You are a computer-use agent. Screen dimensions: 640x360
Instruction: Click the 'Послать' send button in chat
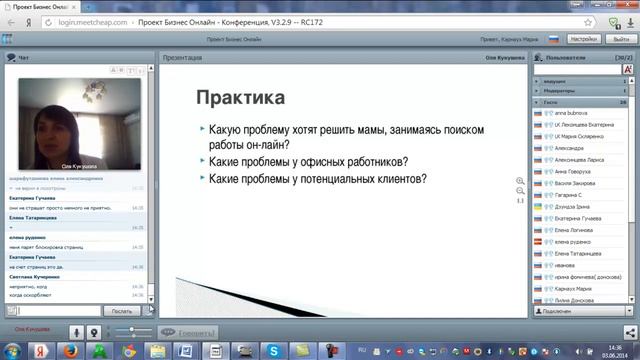[122, 311]
